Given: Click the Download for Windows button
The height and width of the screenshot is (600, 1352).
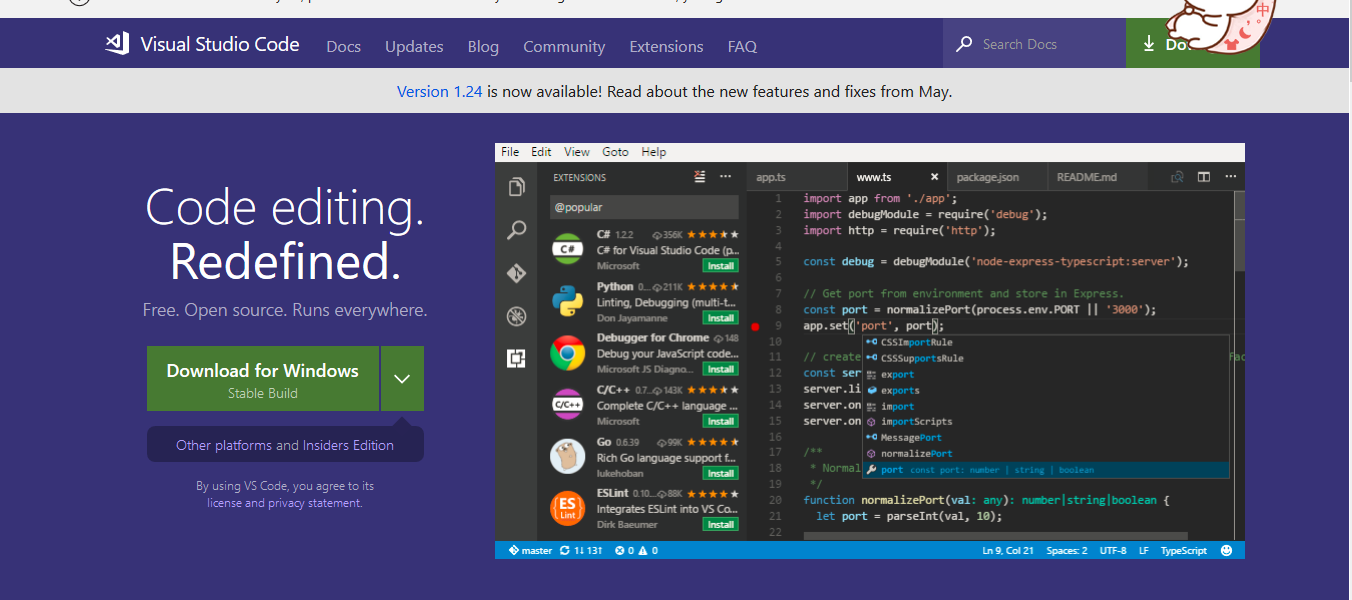Looking at the screenshot, I should pos(263,378).
